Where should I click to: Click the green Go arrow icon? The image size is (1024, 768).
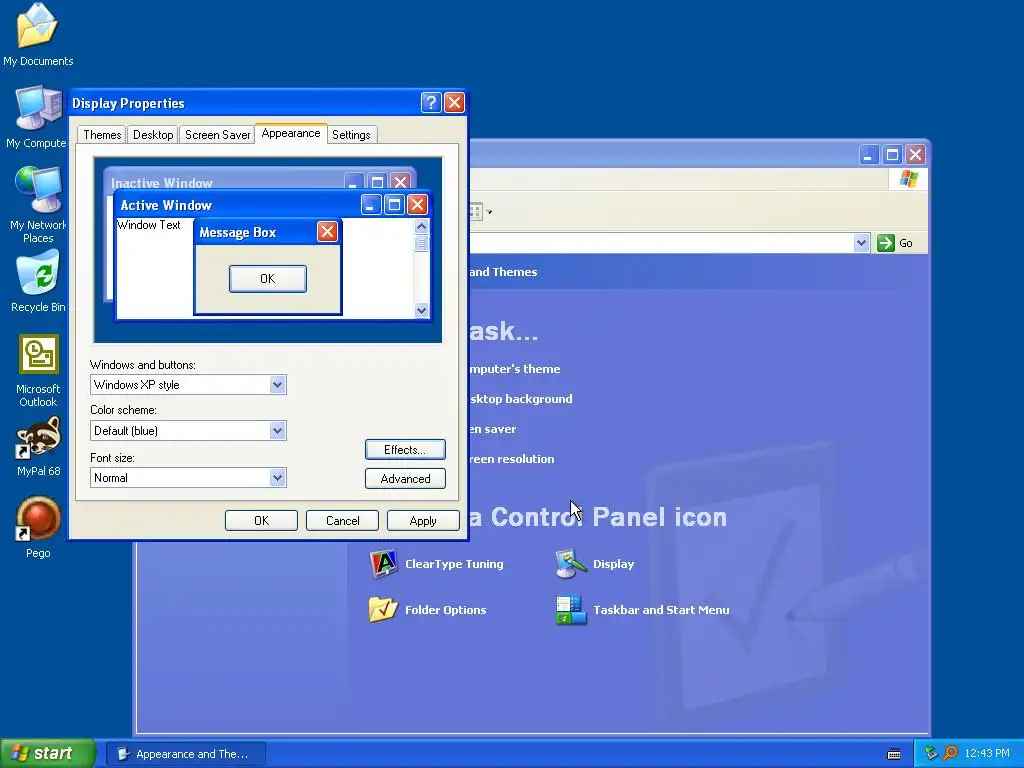coord(886,243)
